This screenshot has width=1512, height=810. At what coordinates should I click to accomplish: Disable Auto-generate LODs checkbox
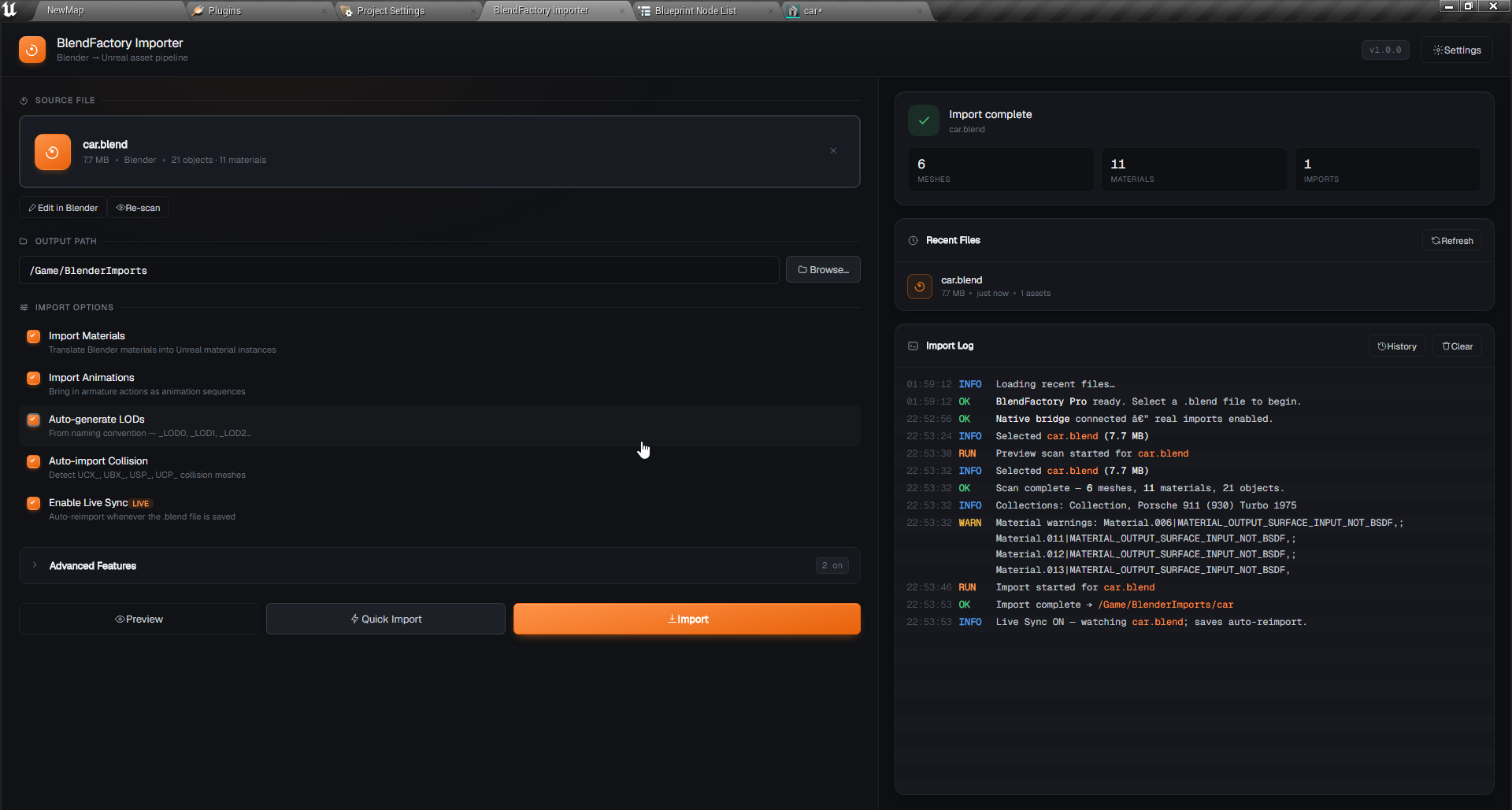(x=34, y=420)
